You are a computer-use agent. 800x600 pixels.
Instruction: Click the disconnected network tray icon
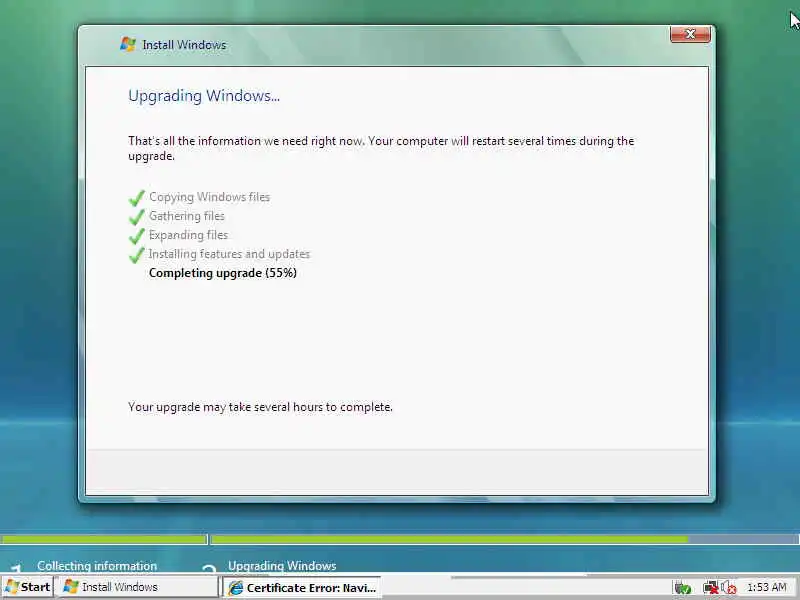click(710, 588)
